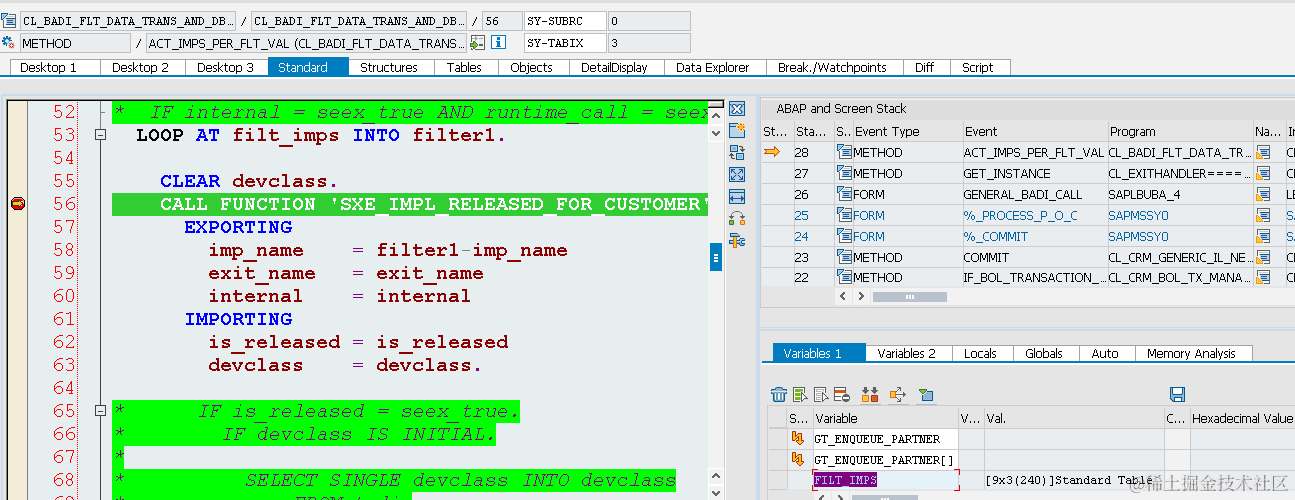This screenshot has height=500, width=1295.
Task: Click the maximize horizontally icon beside the editor
Action: (737, 197)
